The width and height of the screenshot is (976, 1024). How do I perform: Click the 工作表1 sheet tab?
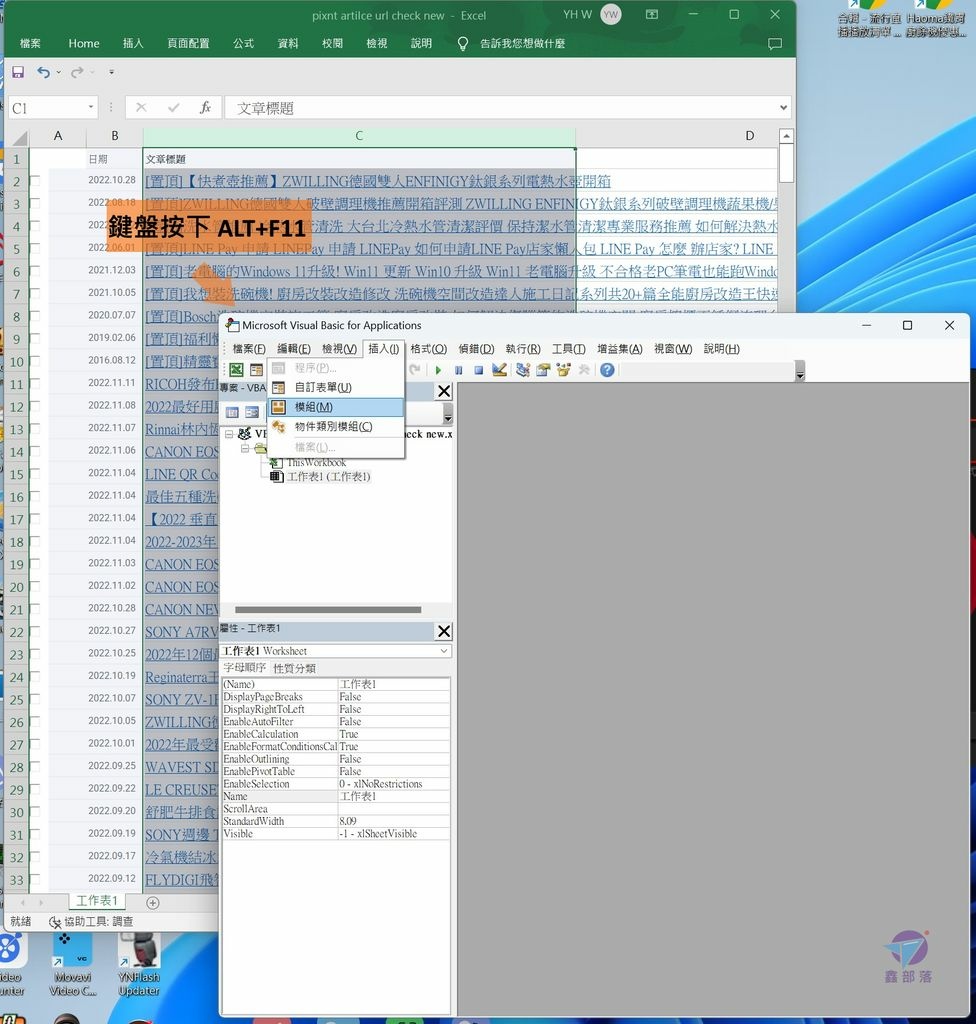click(97, 901)
